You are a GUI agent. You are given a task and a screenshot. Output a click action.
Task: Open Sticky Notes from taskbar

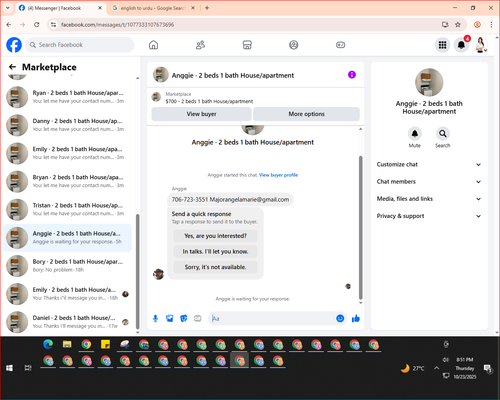tap(106, 344)
